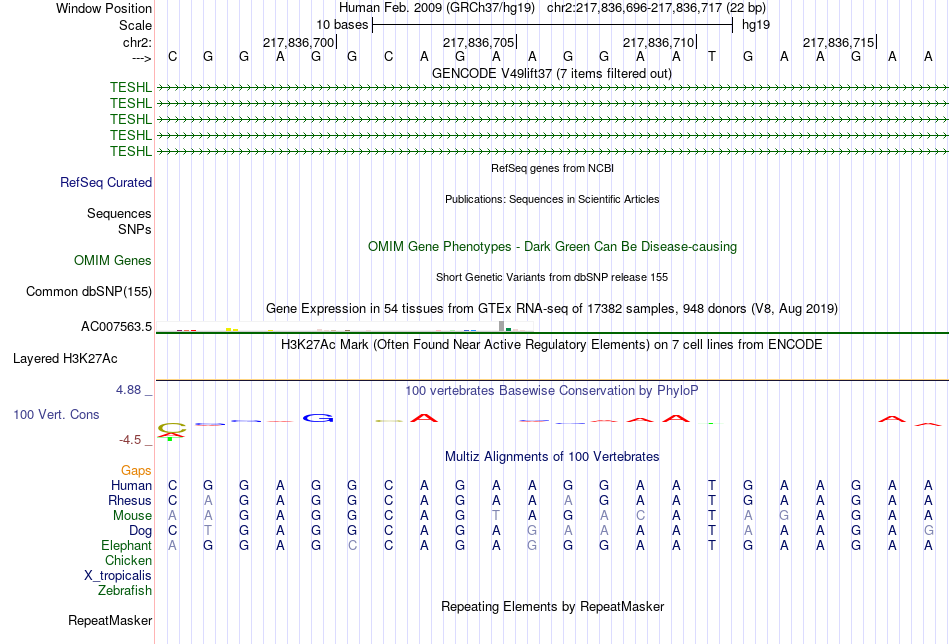Select the Gaps label
Viewport: 950px width, 644px height.
(x=136, y=471)
